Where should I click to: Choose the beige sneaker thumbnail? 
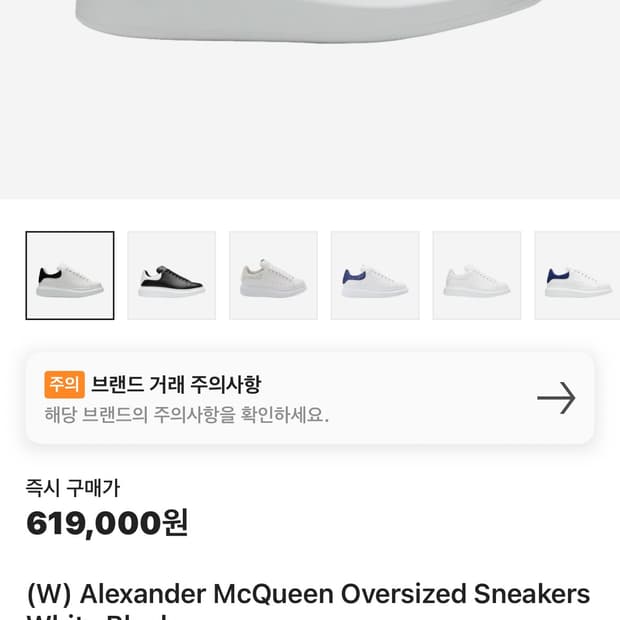(273, 276)
